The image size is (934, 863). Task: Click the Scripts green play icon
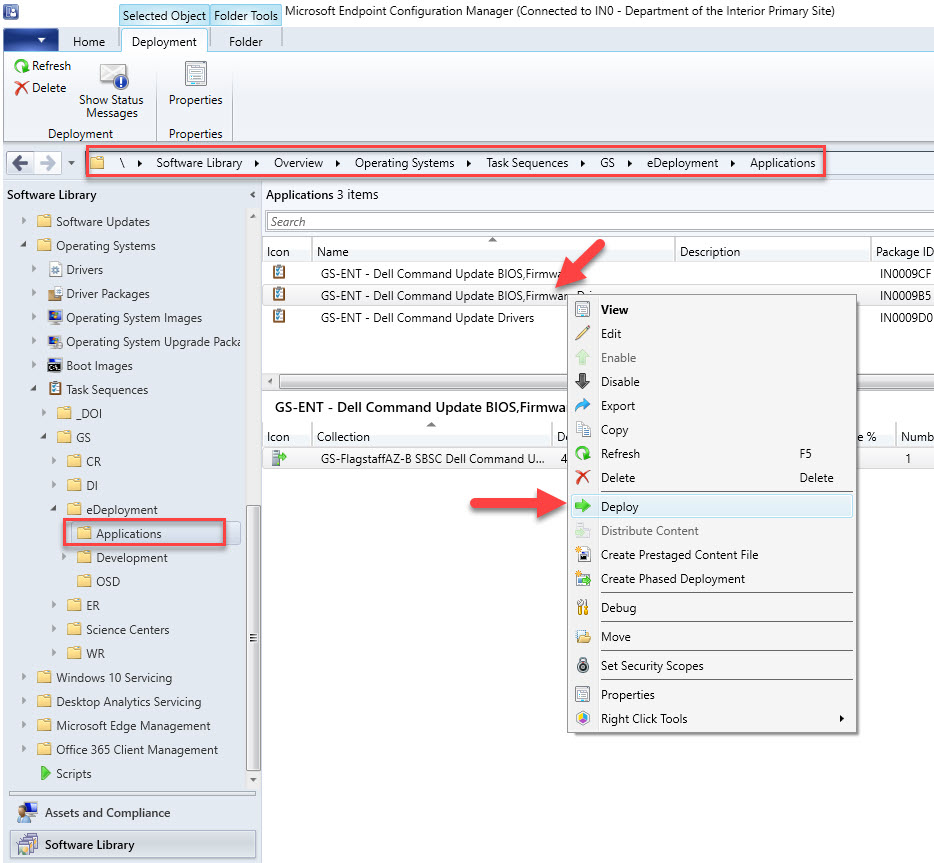click(45, 773)
